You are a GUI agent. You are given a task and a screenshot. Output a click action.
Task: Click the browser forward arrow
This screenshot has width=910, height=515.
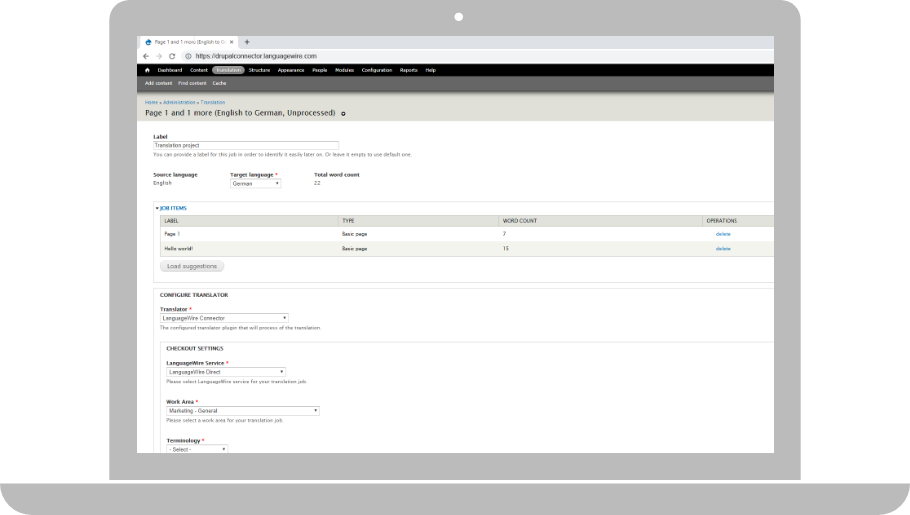(x=158, y=56)
